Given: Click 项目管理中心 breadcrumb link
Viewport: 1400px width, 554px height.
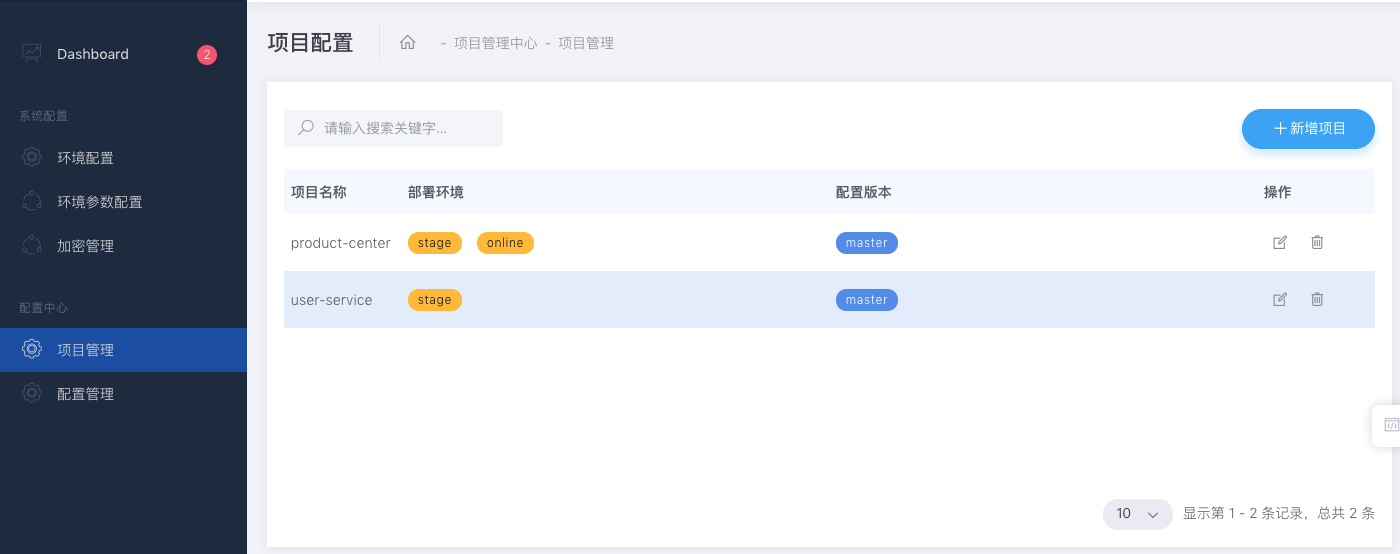Looking at the screenshot, I should point(495,43).
